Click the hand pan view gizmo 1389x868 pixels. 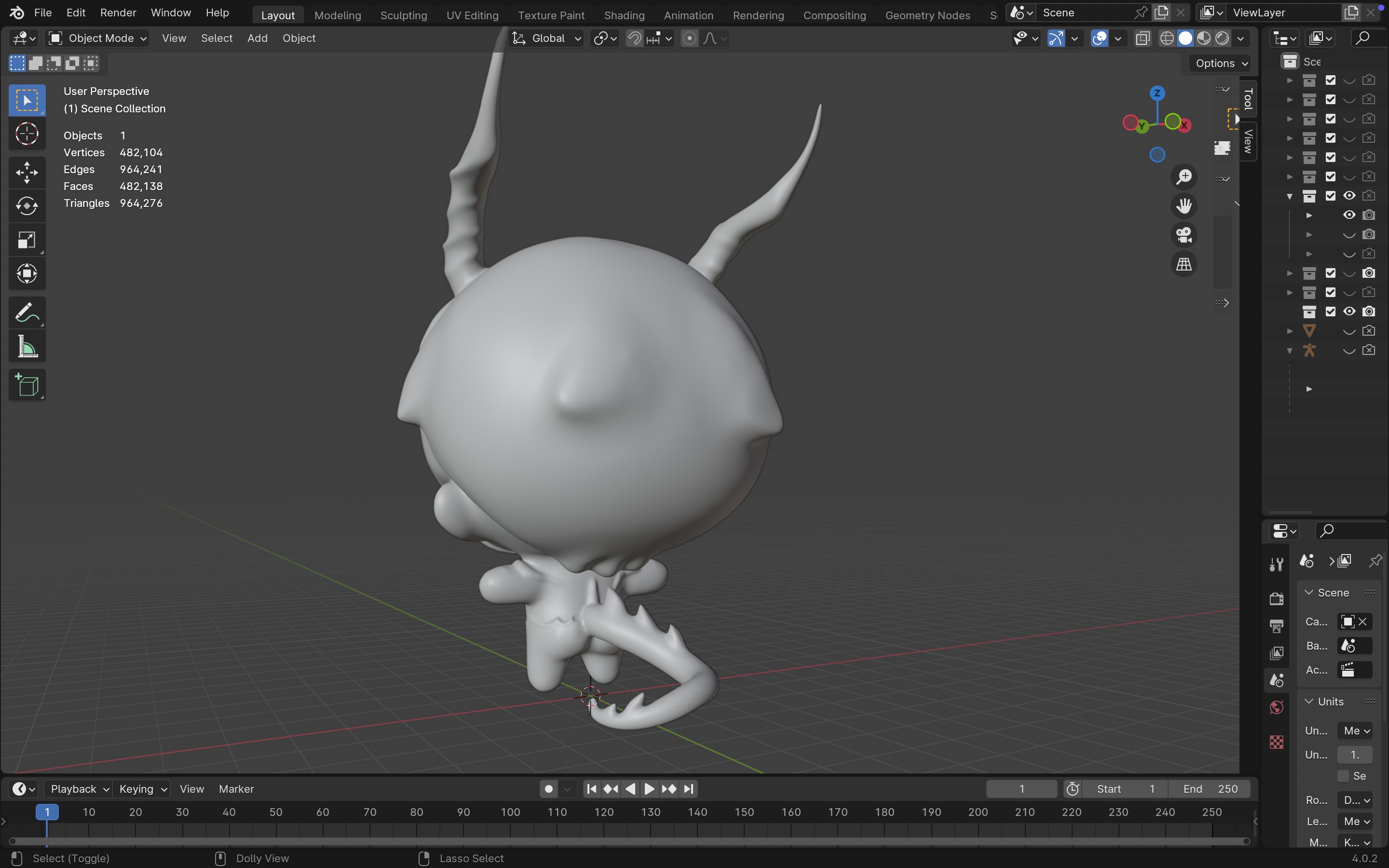coord(1184,206)
